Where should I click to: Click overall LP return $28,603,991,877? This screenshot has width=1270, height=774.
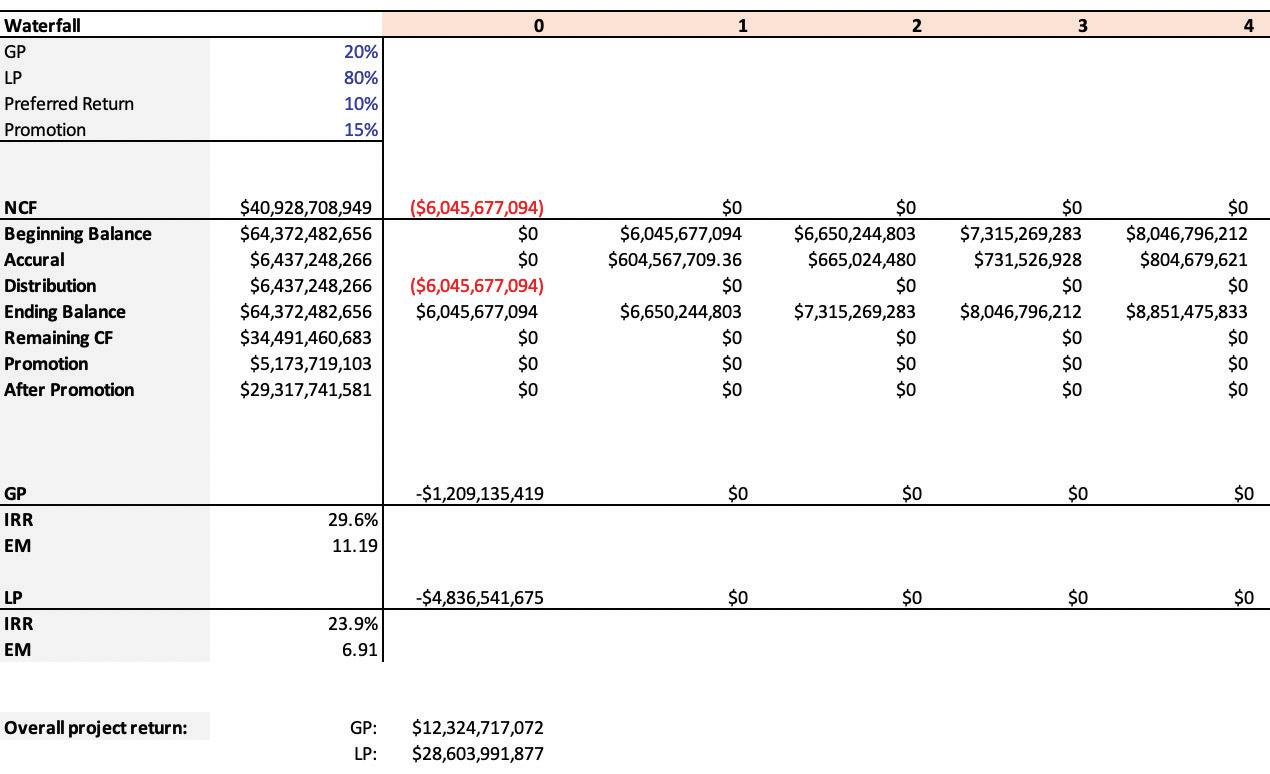point(478,754)
